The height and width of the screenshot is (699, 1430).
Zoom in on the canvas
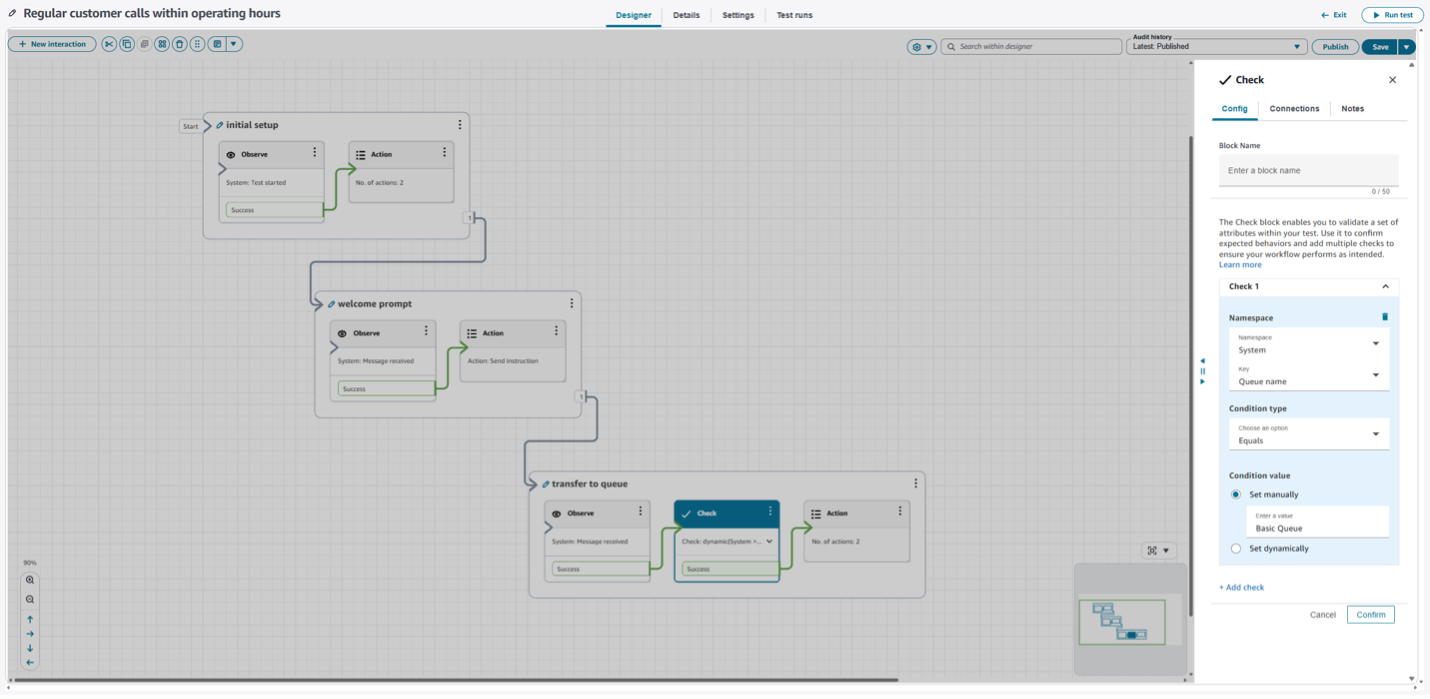[30, 580]
